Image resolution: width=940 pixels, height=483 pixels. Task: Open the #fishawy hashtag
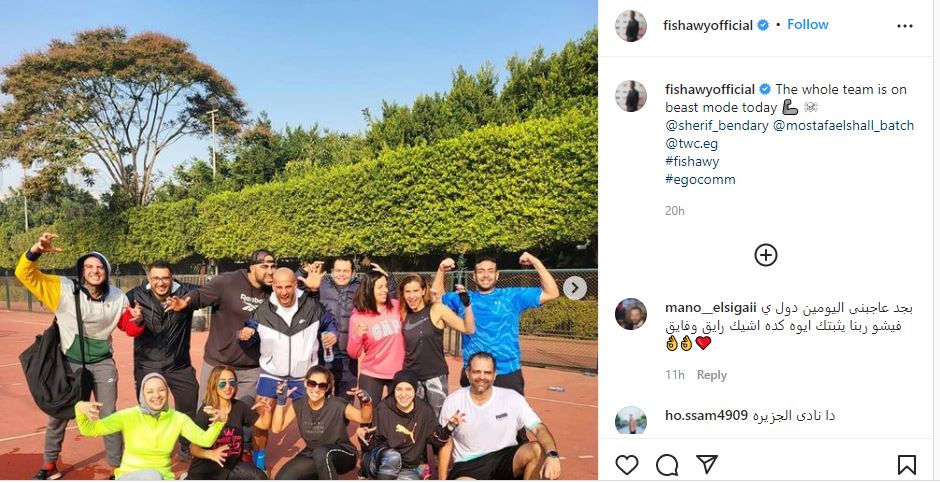pyautogui.click(x=692, y=162)
